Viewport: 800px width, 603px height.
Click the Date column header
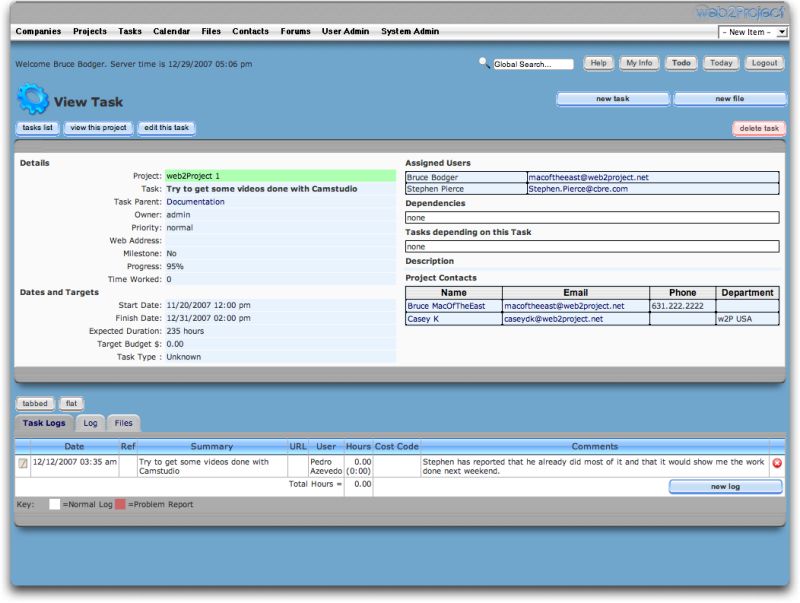point(74,446)
